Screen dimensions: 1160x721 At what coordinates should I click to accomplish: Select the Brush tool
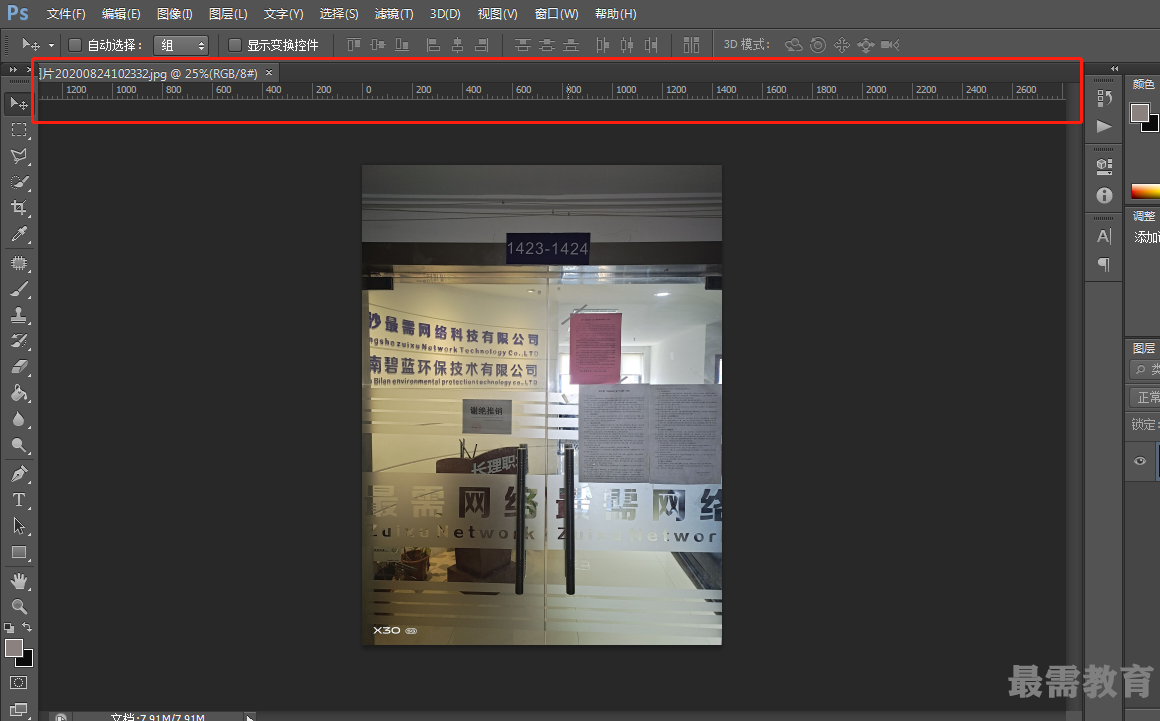(18, 289)
